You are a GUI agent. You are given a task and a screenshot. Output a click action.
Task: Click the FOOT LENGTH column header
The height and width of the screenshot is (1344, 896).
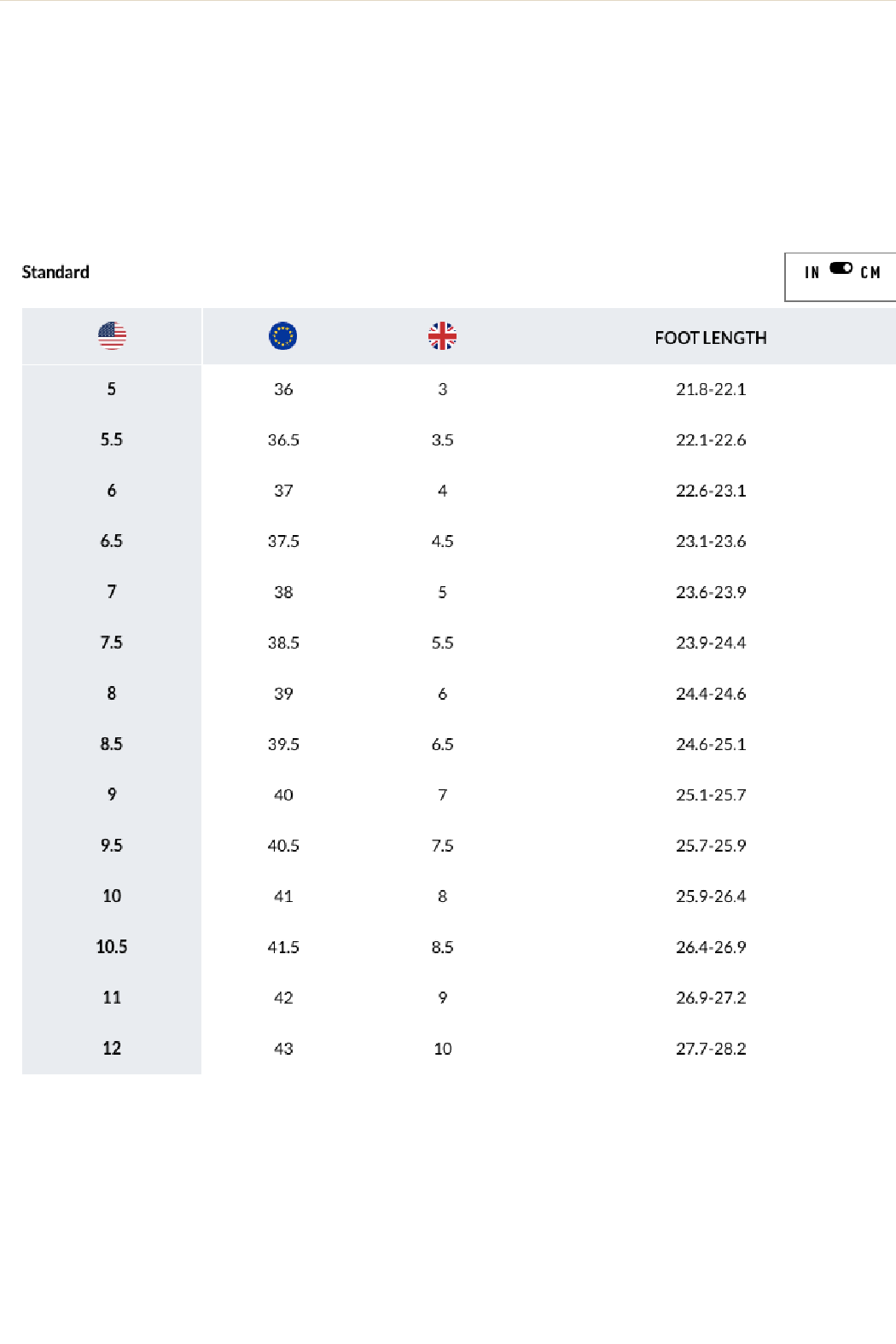point(710,338)
